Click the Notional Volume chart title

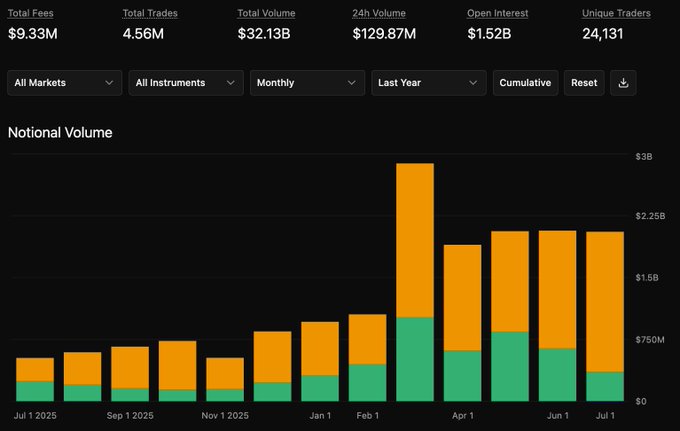coord(60,133)
